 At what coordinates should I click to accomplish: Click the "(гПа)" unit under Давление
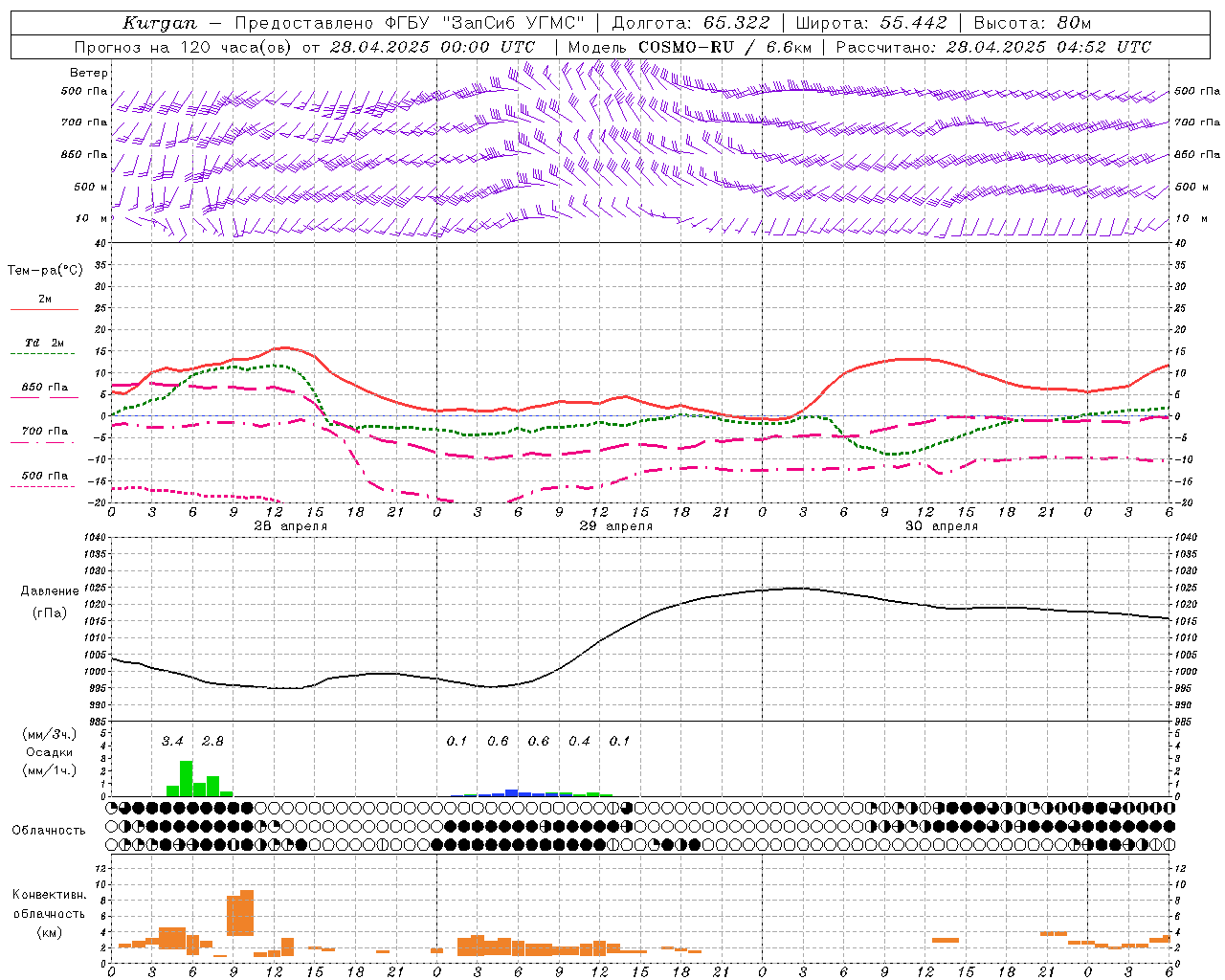[50, 613]
